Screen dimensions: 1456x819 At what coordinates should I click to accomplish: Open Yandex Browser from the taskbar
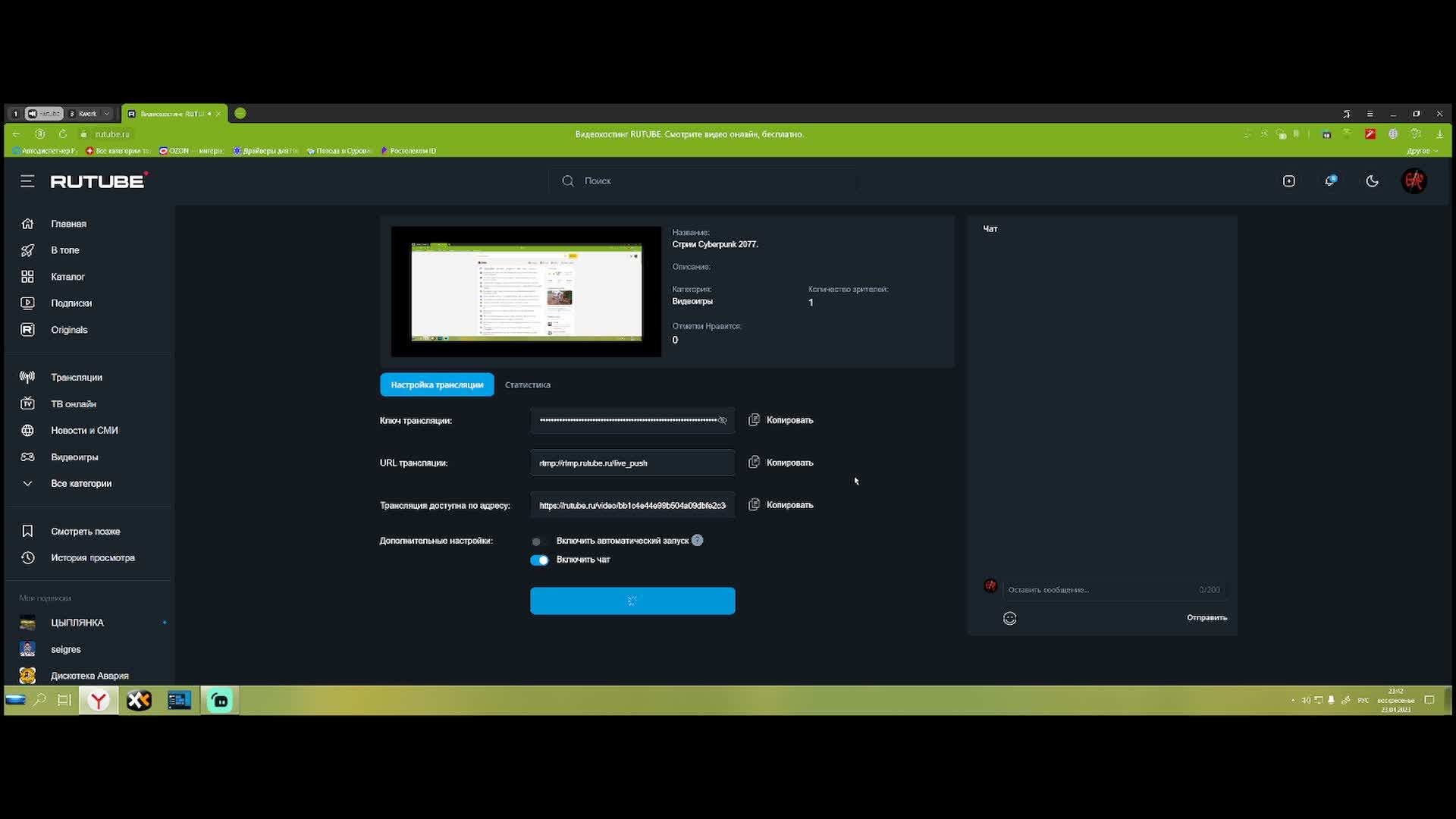(99, 701)
